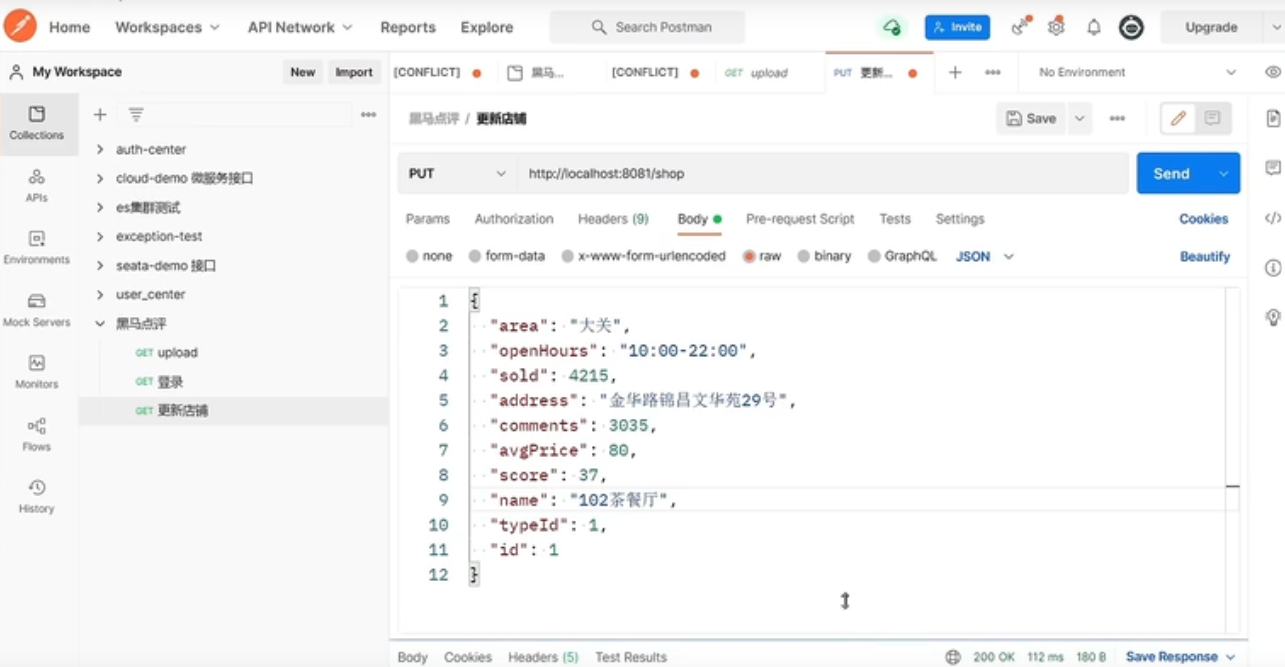Open a new request tab with plus
This screenshot has height=667, width=1285.
tap(955, 72)
